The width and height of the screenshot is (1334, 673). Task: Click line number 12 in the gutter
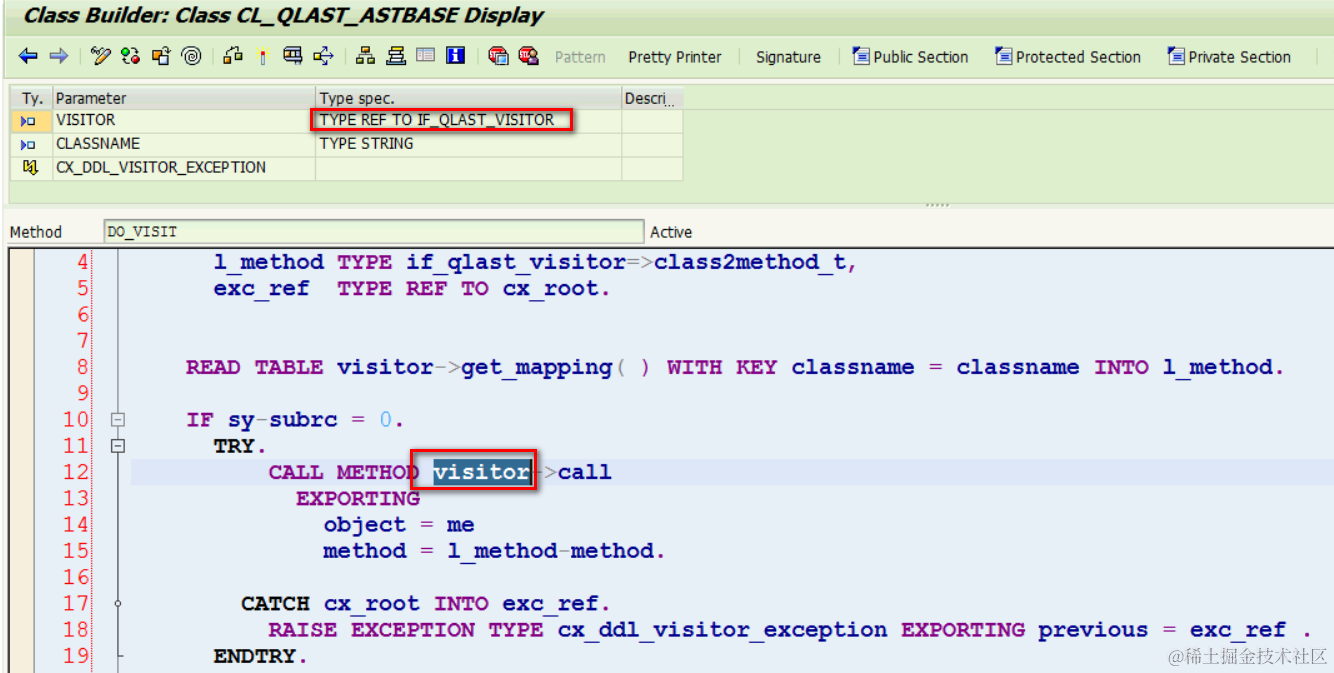click(x=76, y=472)
